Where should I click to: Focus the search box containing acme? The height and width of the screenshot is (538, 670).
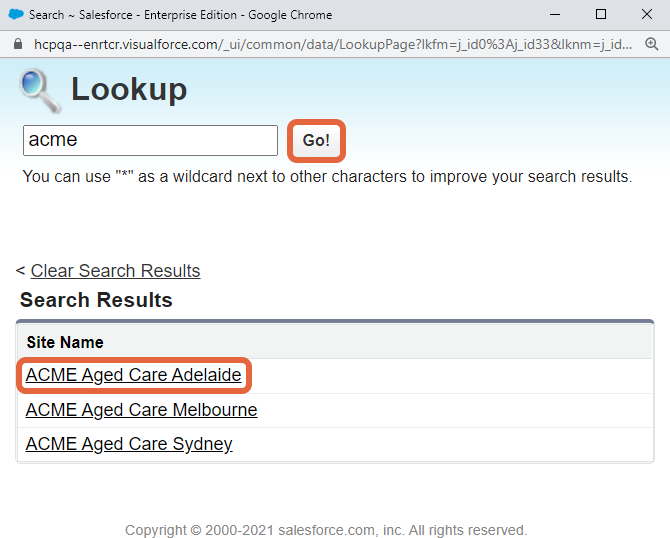coord(150,140)
